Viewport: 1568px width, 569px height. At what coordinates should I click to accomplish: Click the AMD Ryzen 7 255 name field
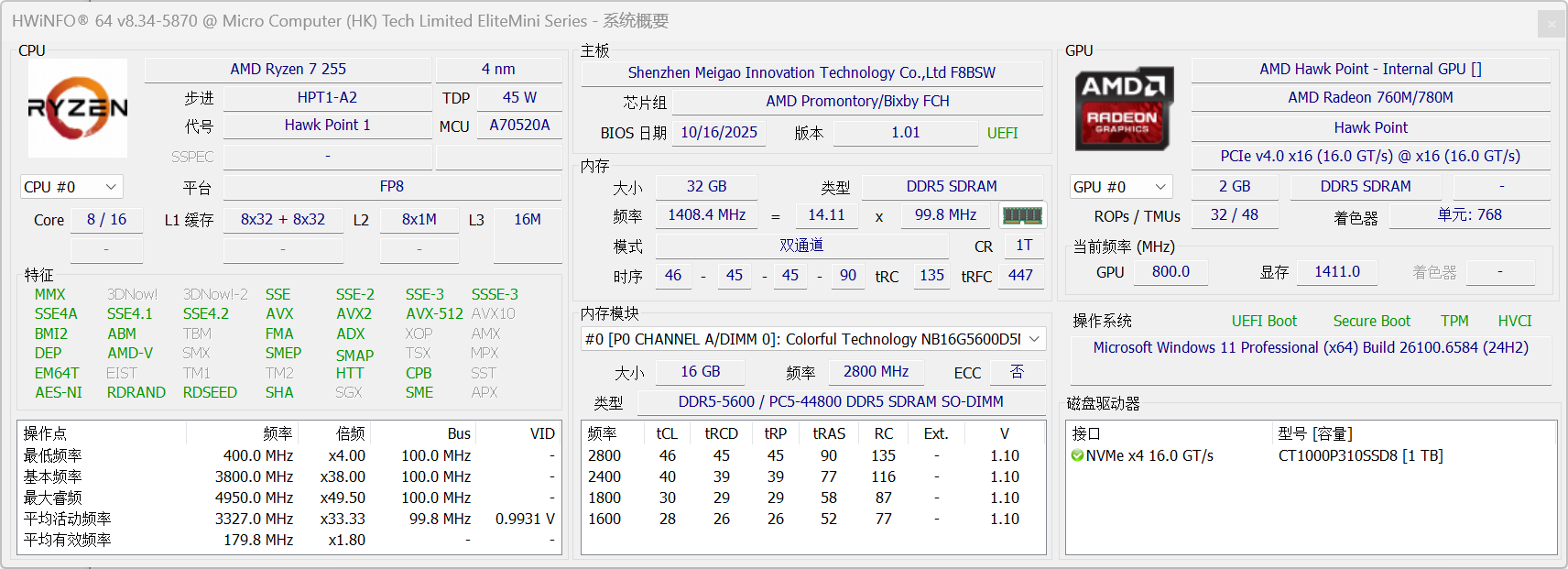(x=288, y=70)
